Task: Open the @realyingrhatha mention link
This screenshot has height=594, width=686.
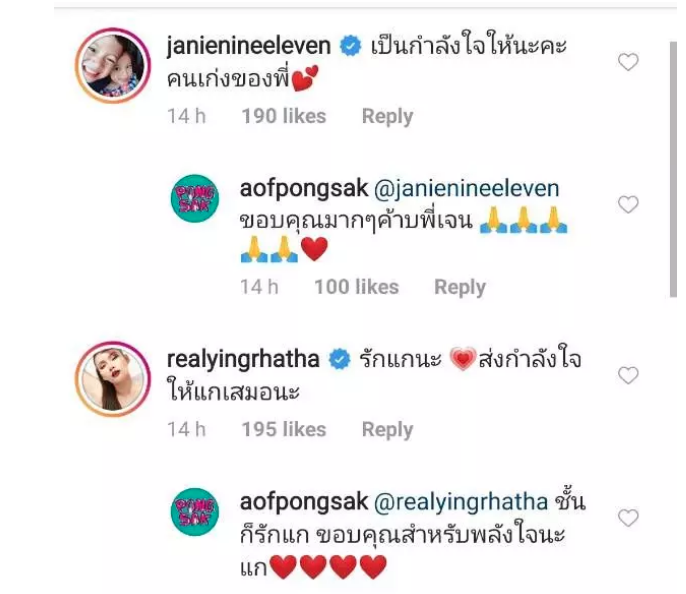Action: point(461,502)
